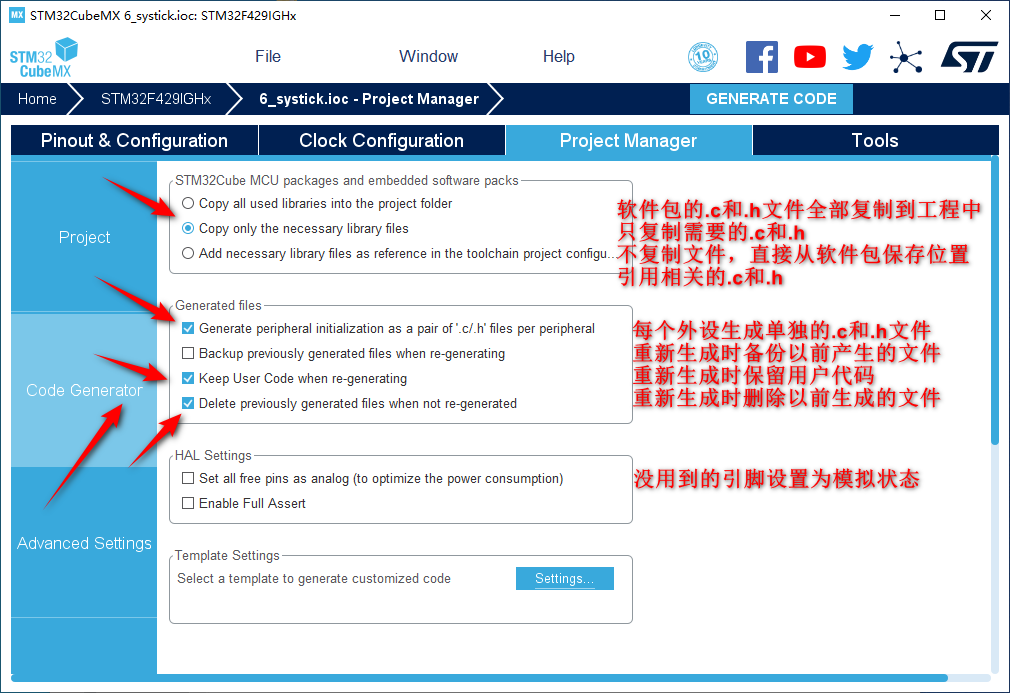Image resolution: width=1010 pixels, height=693 pixels.
Task: Enable Backup previously generated files checkbox
Action: 188,354
